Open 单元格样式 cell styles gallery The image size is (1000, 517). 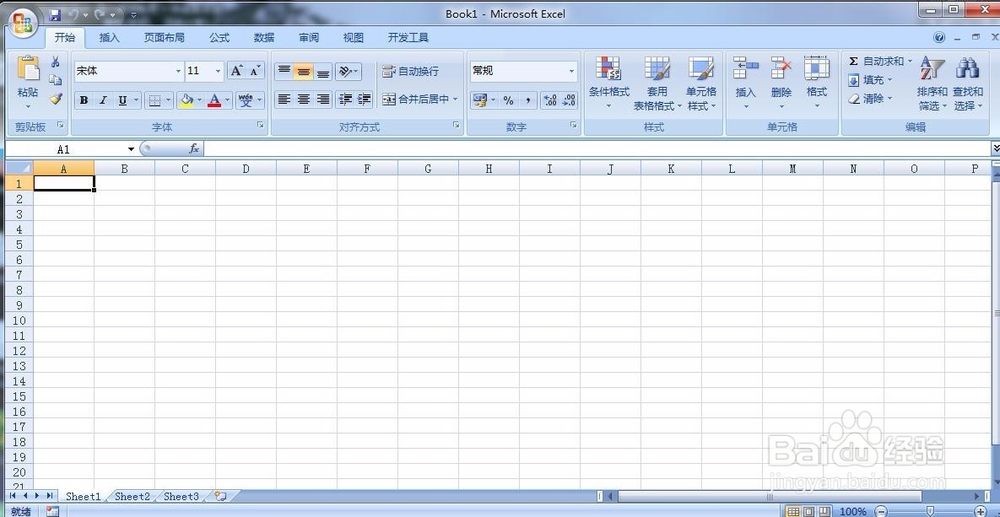(x=701, y=82)
